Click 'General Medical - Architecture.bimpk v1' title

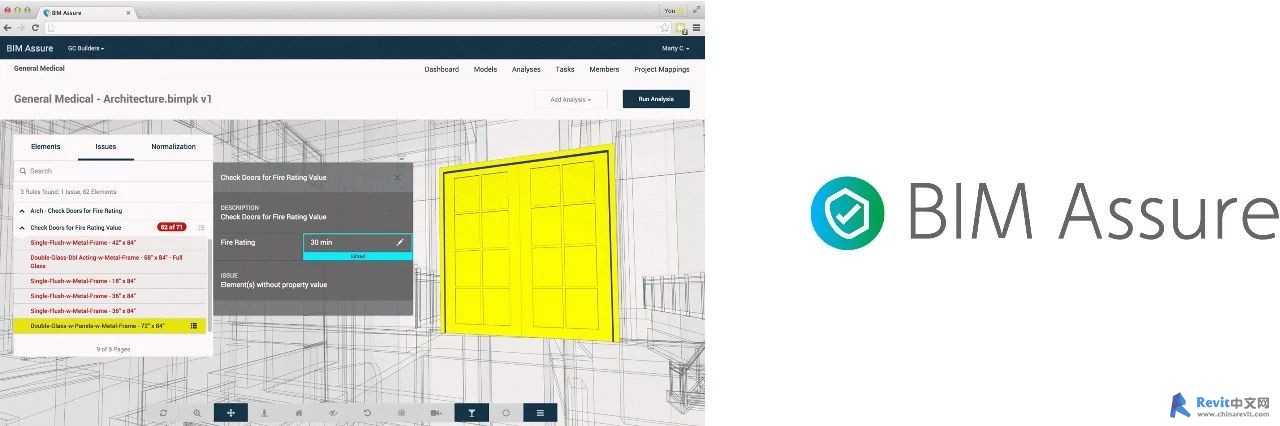[x=113, y=99]
